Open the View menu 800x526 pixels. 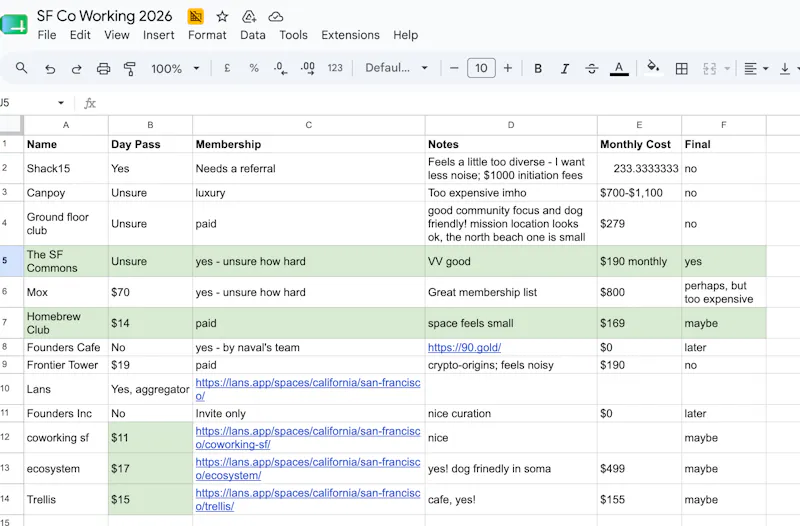click(117, 35)
